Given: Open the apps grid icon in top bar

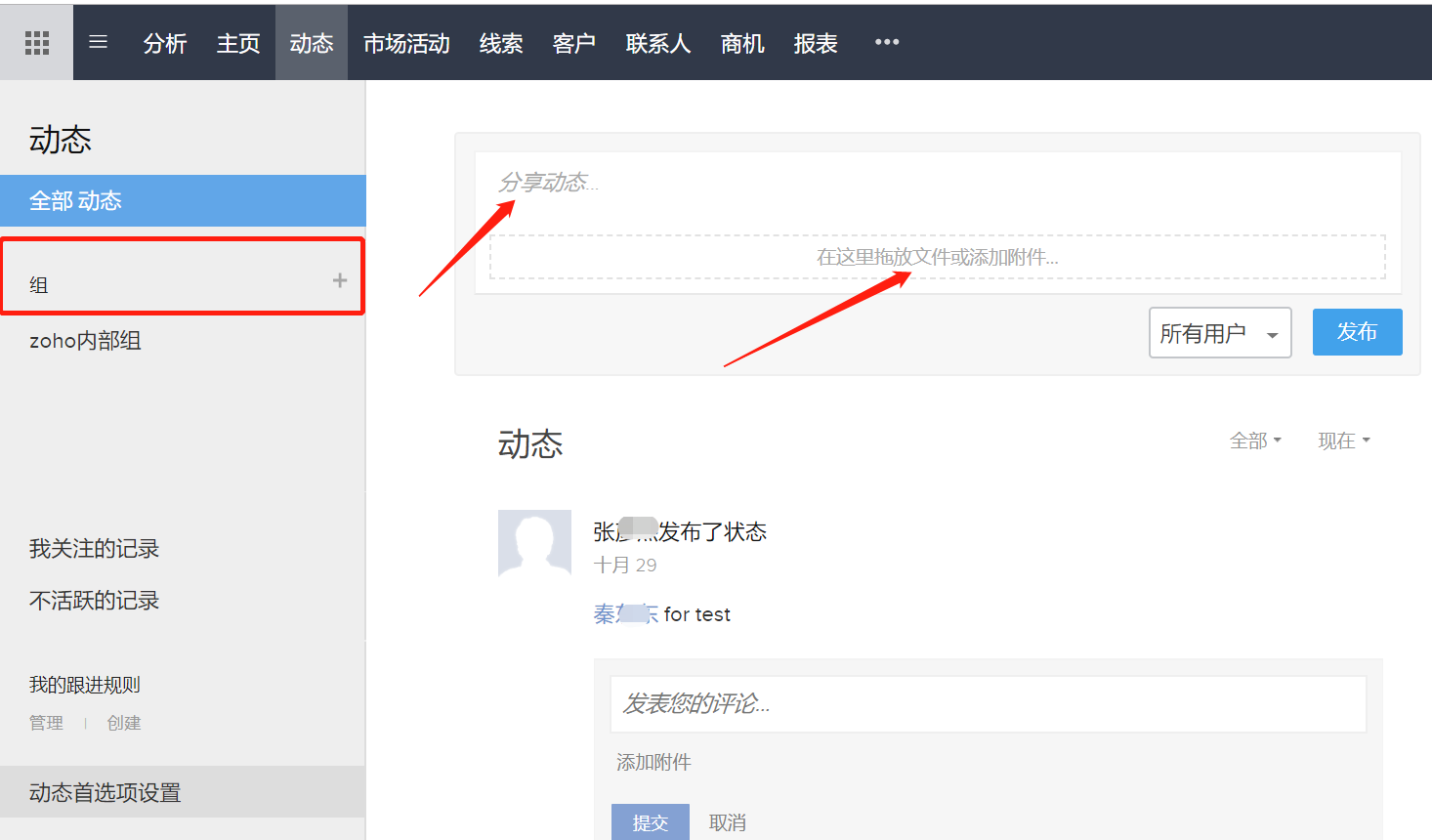Looking at the screenshot, I should 36,41.
